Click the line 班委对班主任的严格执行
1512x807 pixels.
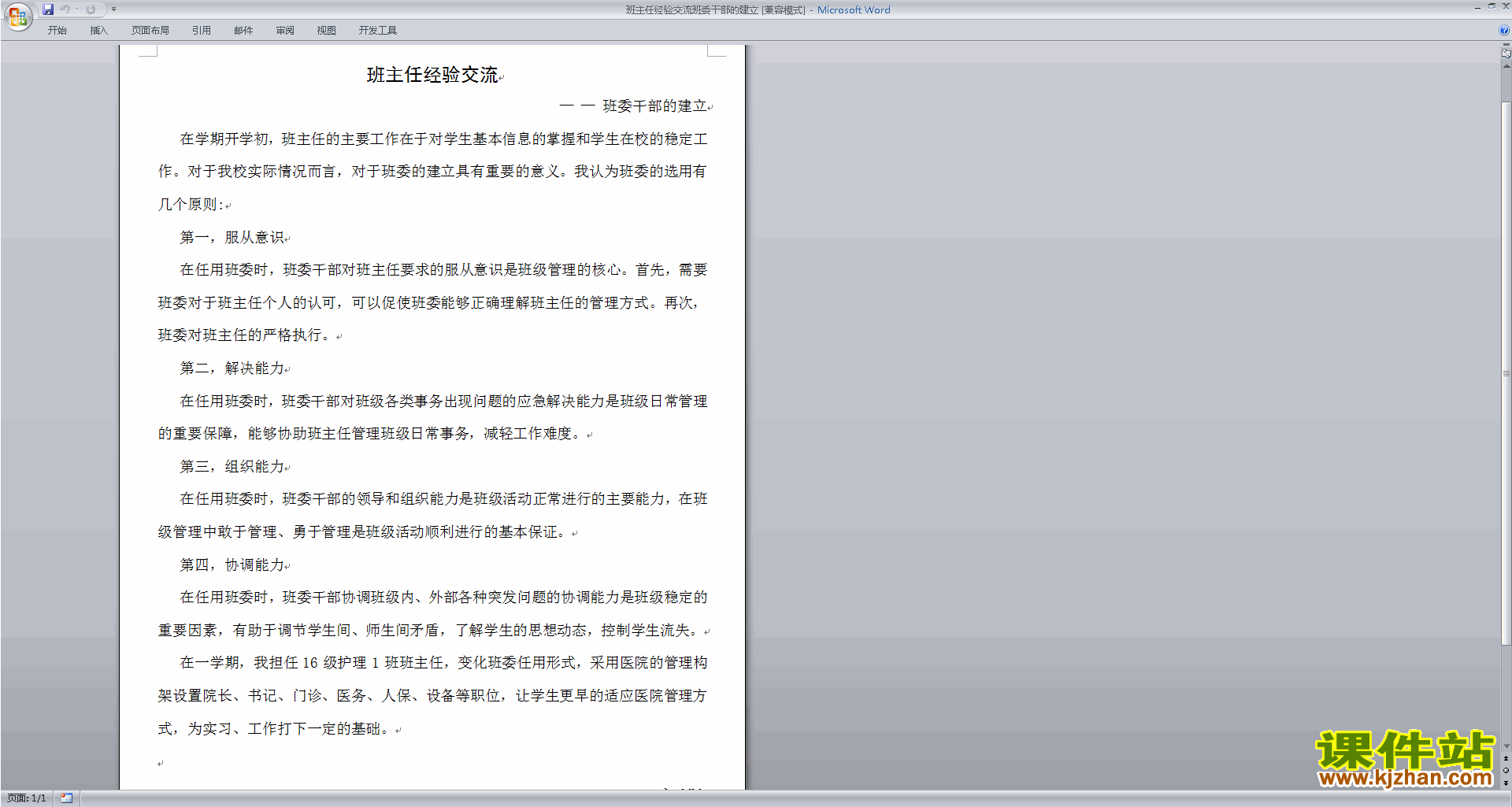245,335
